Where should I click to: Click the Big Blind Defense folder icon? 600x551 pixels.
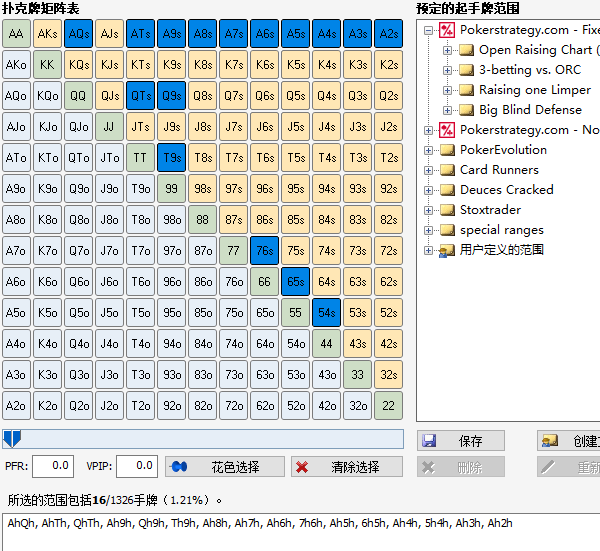[466, 110]
